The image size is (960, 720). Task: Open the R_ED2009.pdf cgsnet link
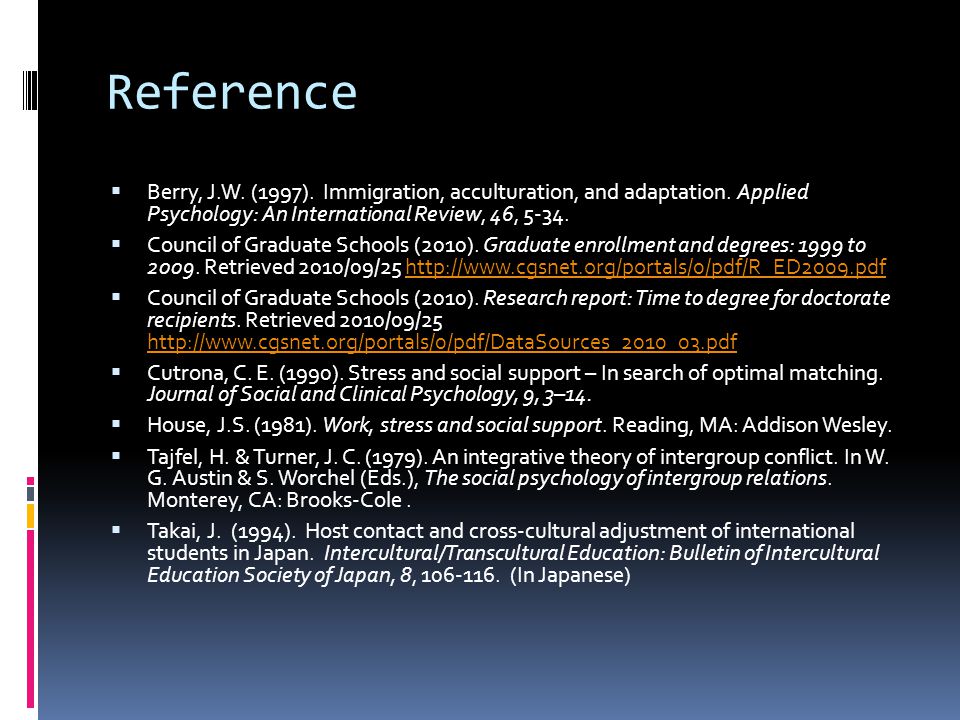(x=645, y=268)
